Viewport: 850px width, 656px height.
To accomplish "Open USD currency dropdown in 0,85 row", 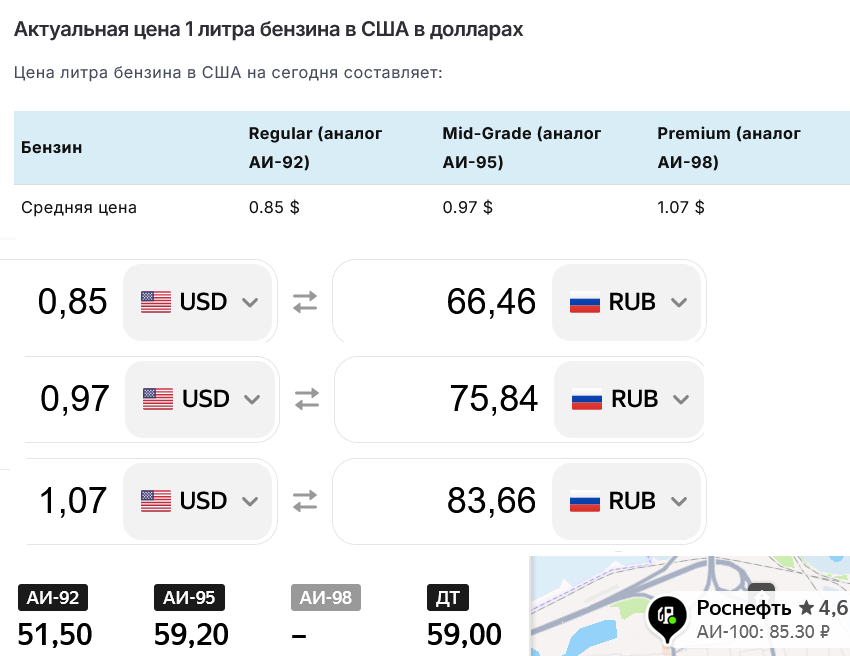I will (197, 302).
